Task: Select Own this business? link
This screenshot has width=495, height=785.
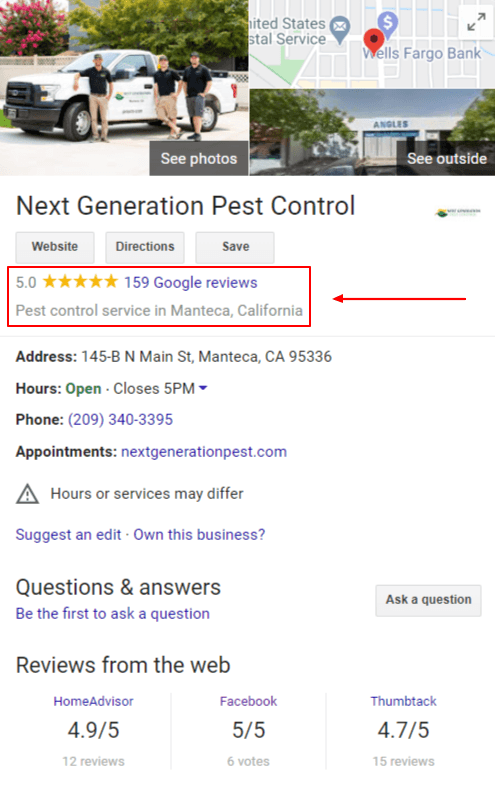Action: click(199, 535)
